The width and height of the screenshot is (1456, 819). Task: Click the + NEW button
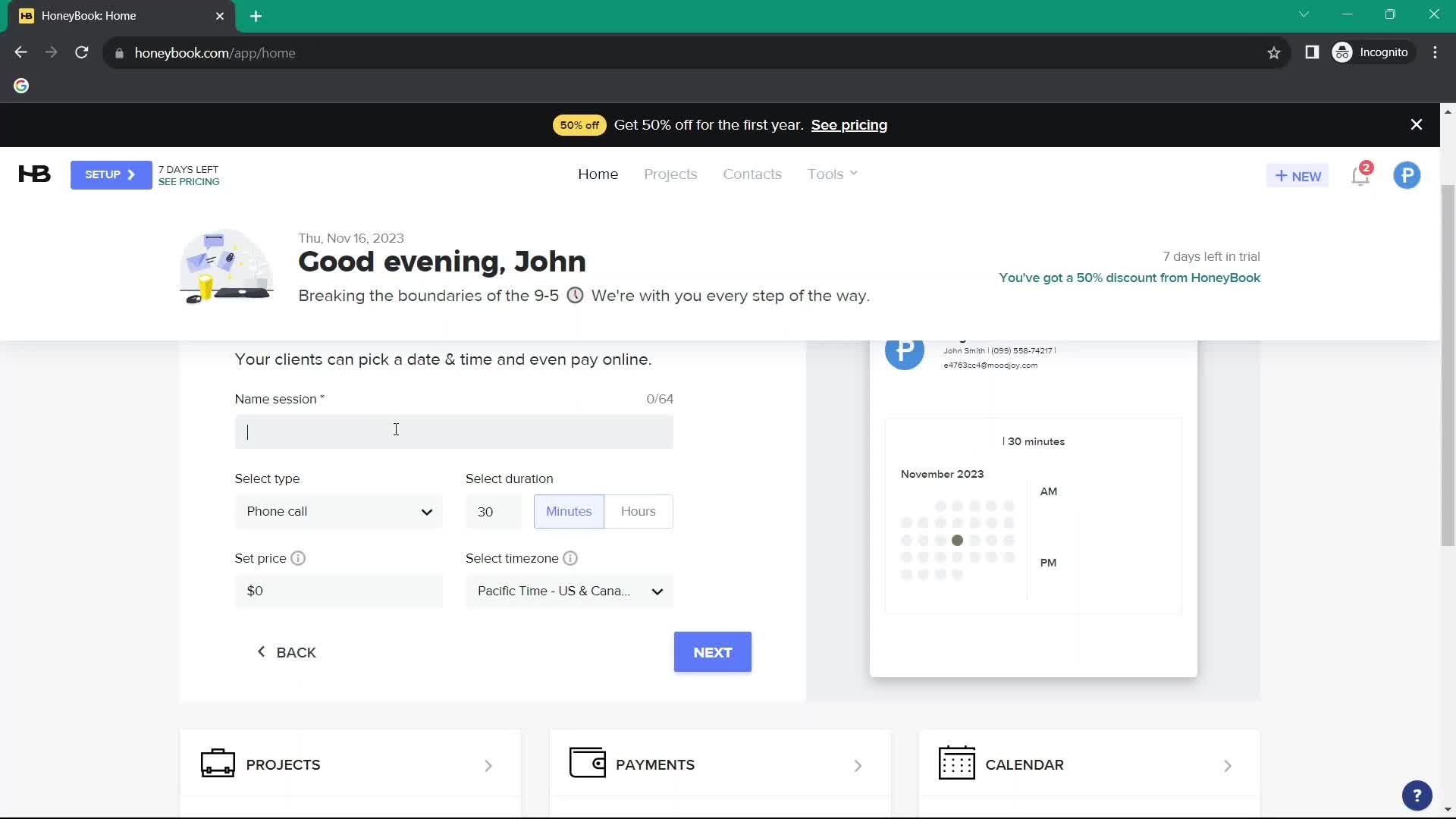1298,175
